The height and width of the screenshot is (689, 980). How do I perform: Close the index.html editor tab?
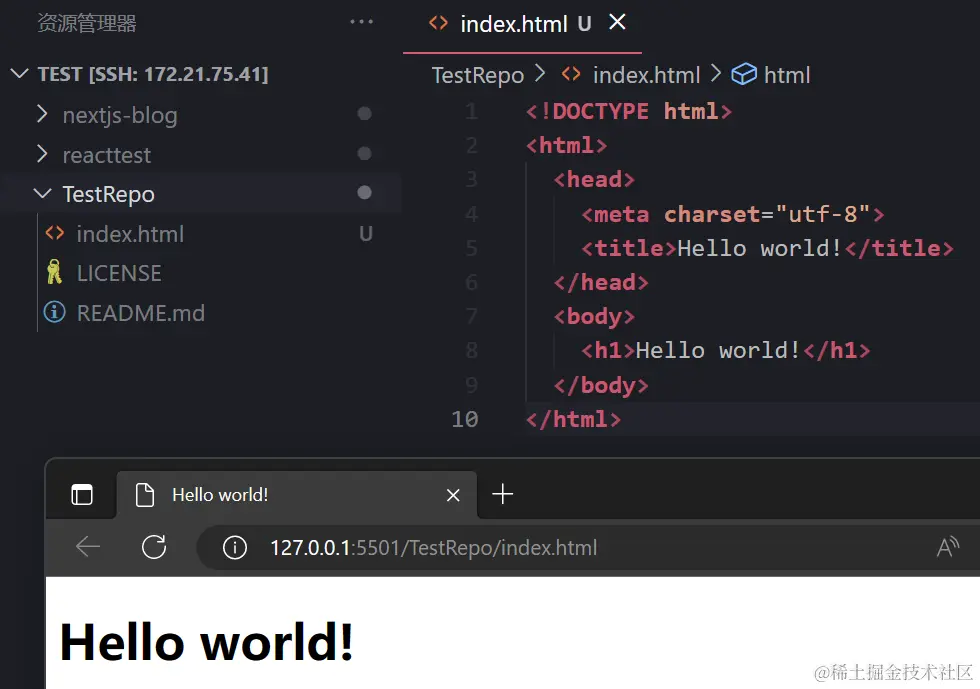pos(618,22)
